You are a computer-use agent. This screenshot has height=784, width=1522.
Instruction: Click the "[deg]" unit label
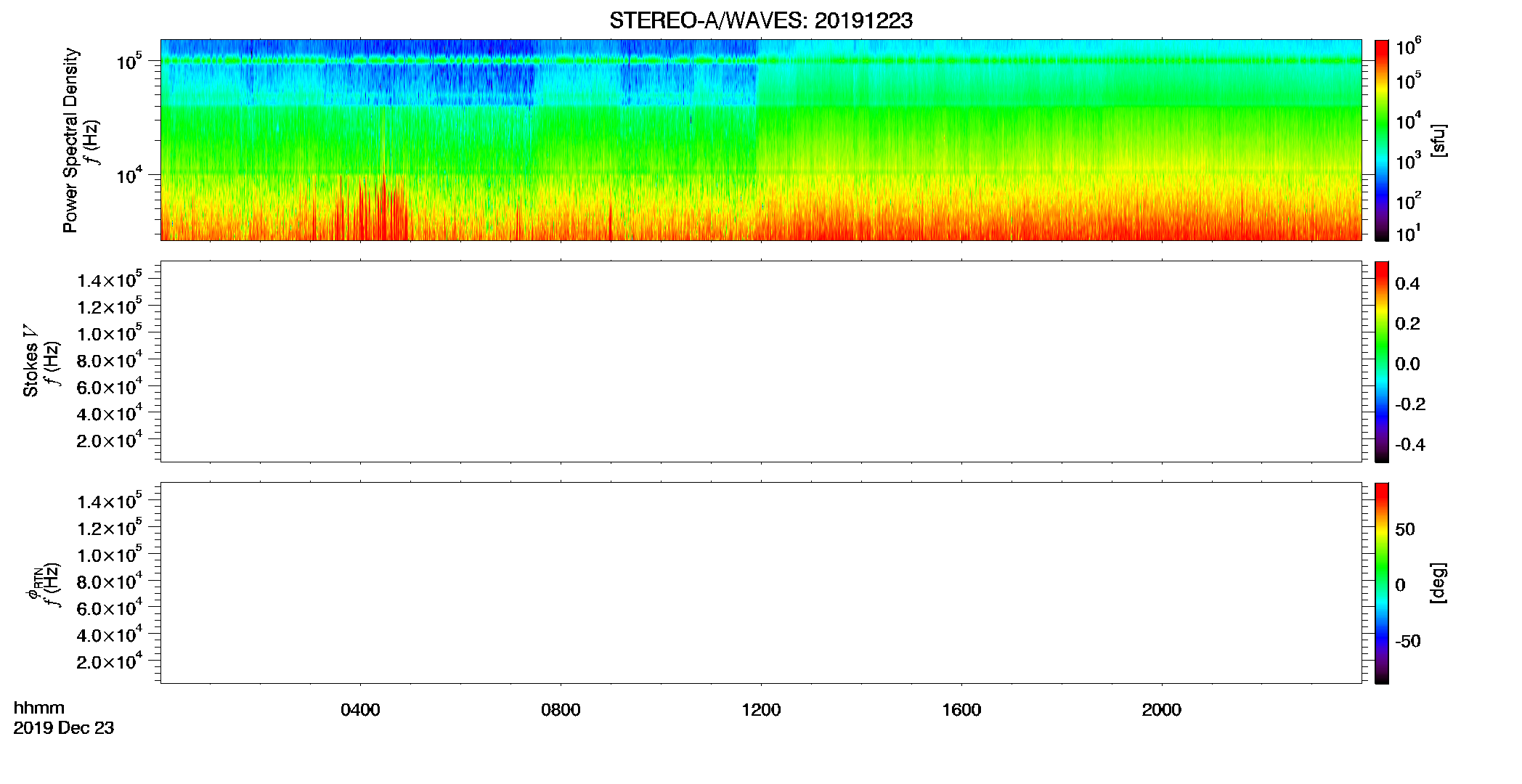(1438, 583)
